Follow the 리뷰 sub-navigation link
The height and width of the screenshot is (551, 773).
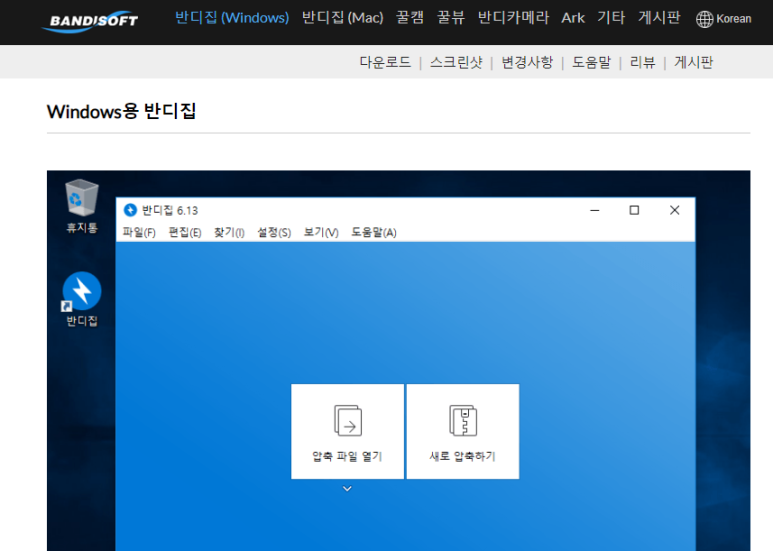coord(642,62)
